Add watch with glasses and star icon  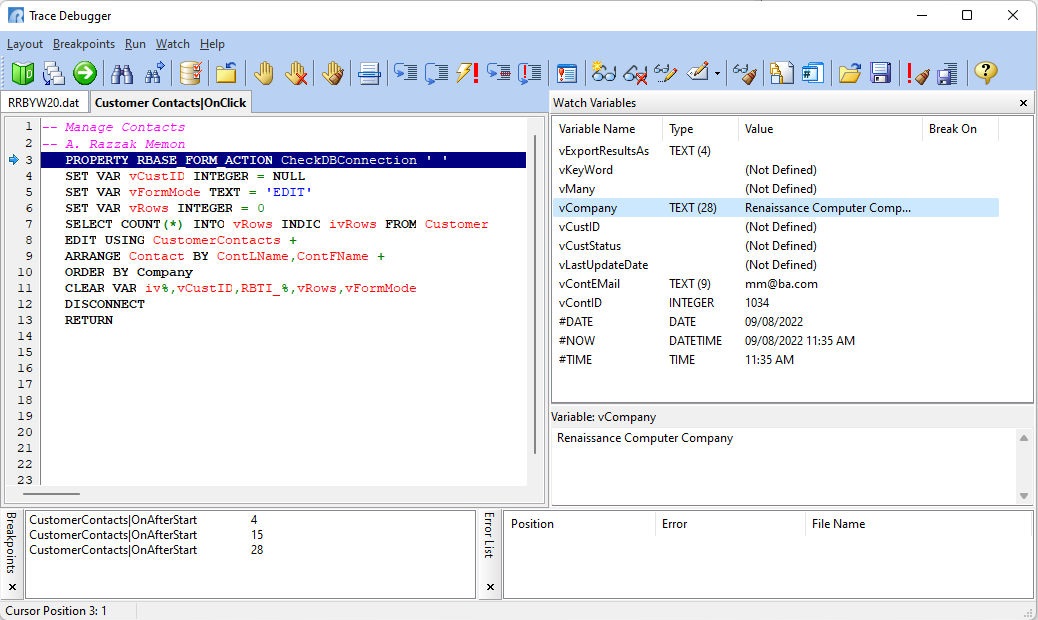604,73
